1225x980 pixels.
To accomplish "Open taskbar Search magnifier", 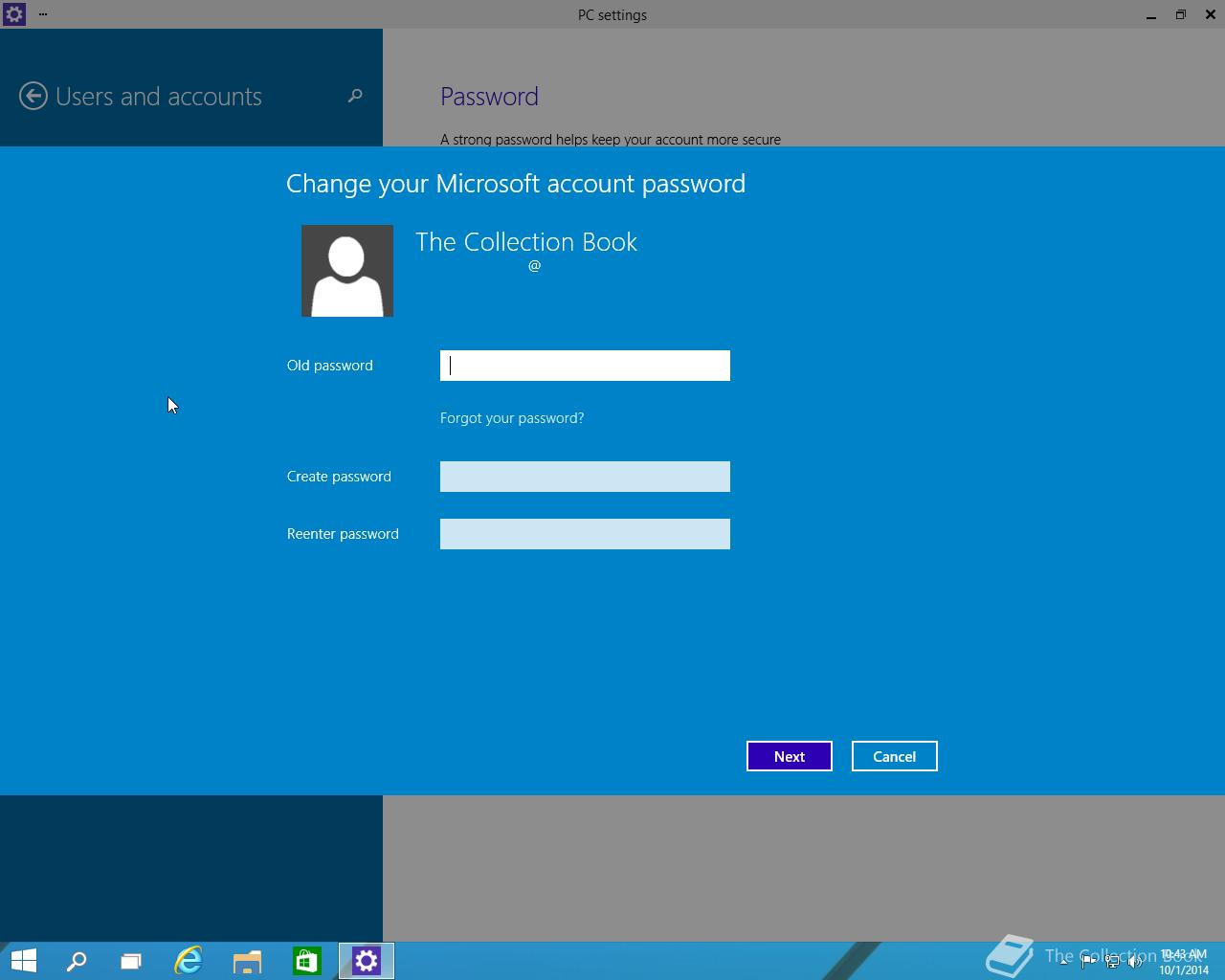I will click(77, 961).
